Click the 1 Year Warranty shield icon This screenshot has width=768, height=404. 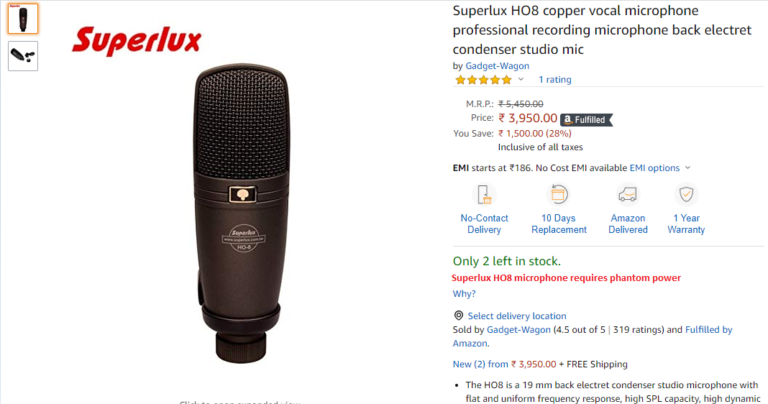coord(687,194)
